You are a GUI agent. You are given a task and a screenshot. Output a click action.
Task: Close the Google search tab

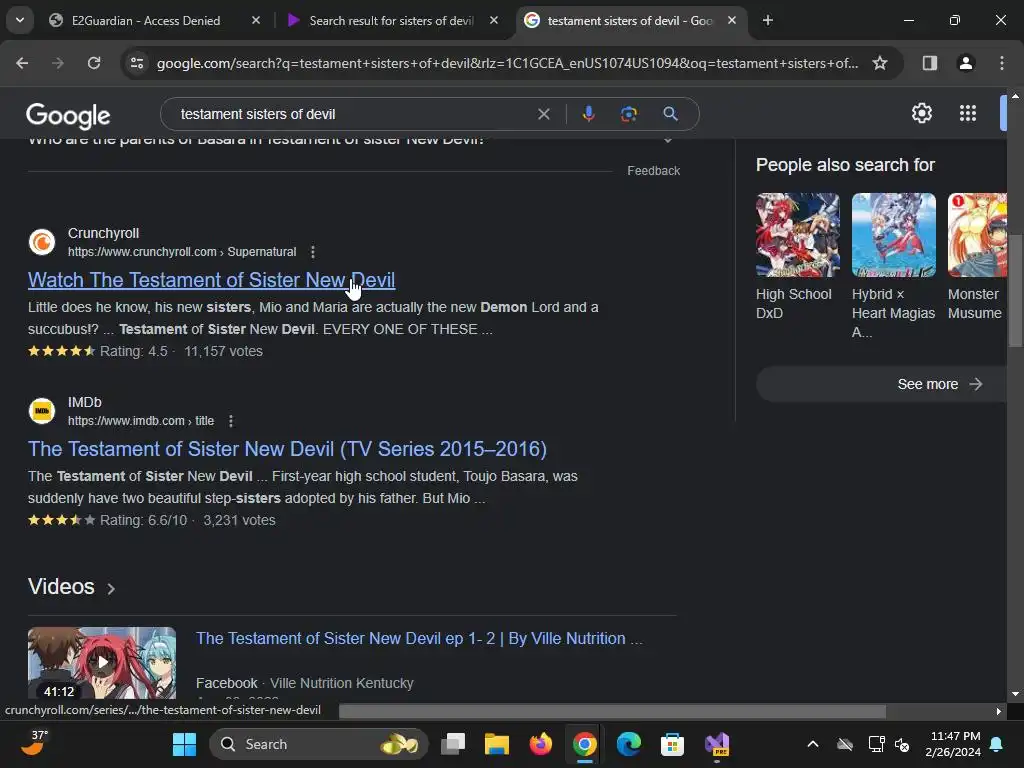[732, 21]
